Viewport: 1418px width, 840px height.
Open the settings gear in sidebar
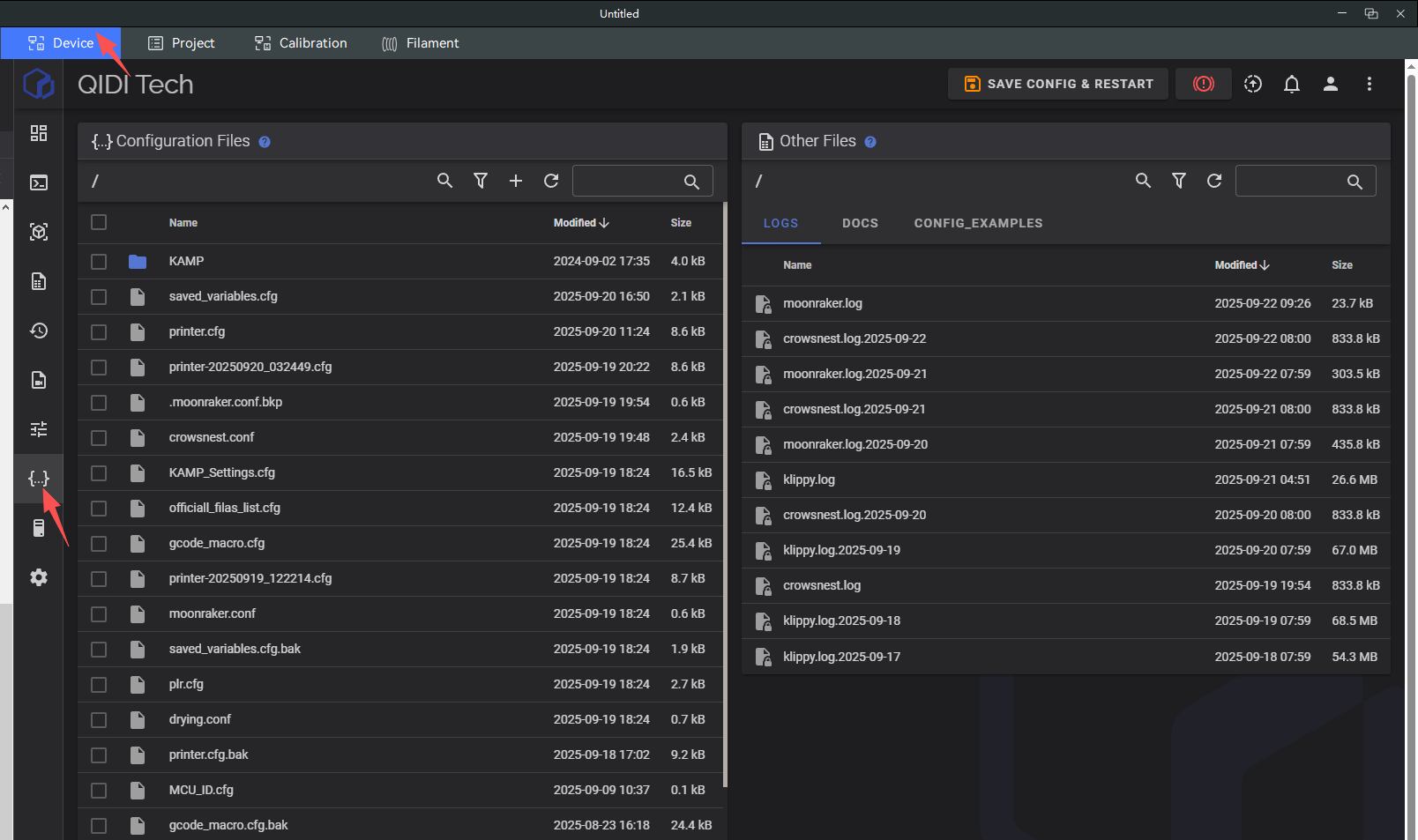[x=39, y=577]
